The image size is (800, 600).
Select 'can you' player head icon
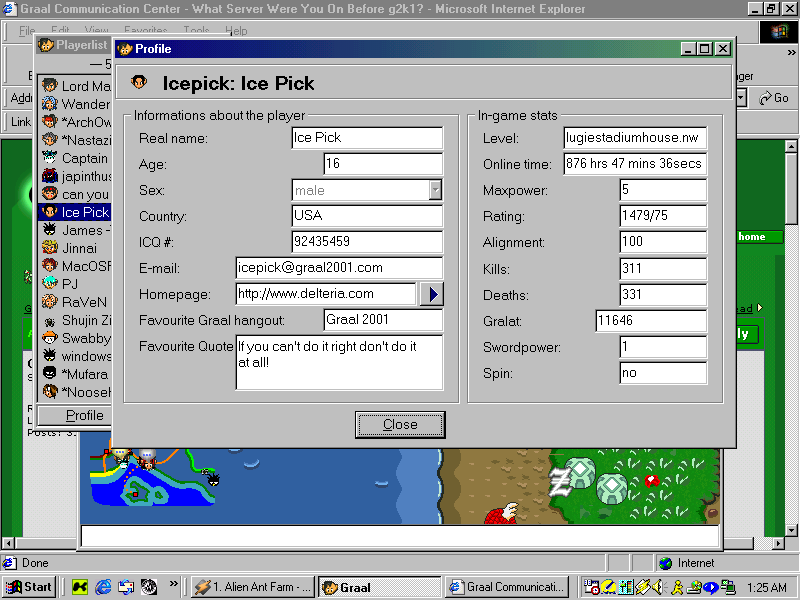(49, 193)
